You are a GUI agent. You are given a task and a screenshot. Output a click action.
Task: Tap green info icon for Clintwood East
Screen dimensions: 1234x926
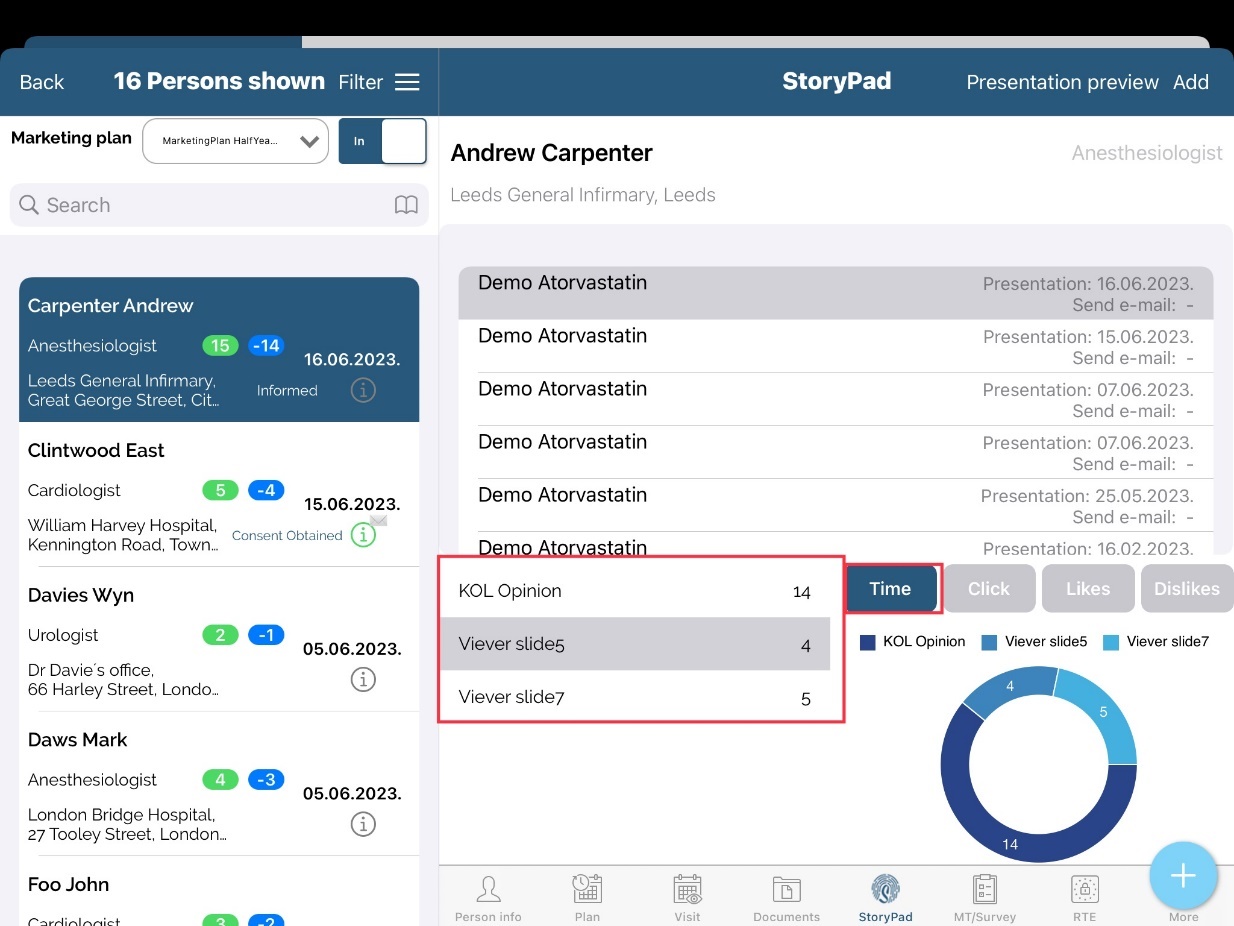click(364, 535)
